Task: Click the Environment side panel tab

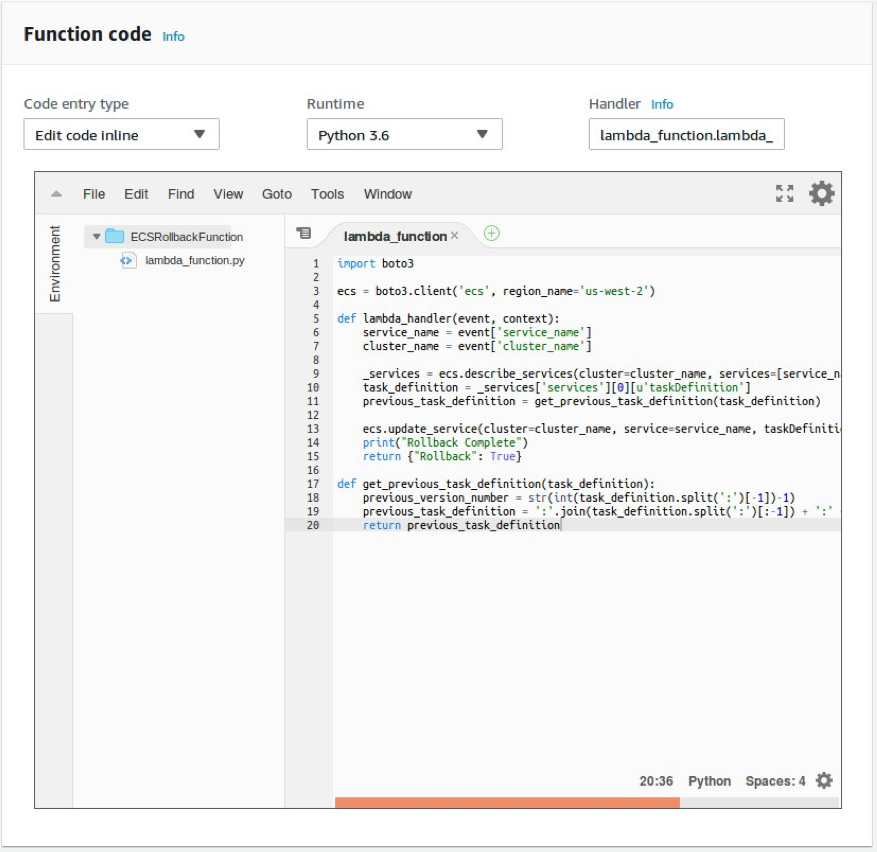Action: (55, 264)
